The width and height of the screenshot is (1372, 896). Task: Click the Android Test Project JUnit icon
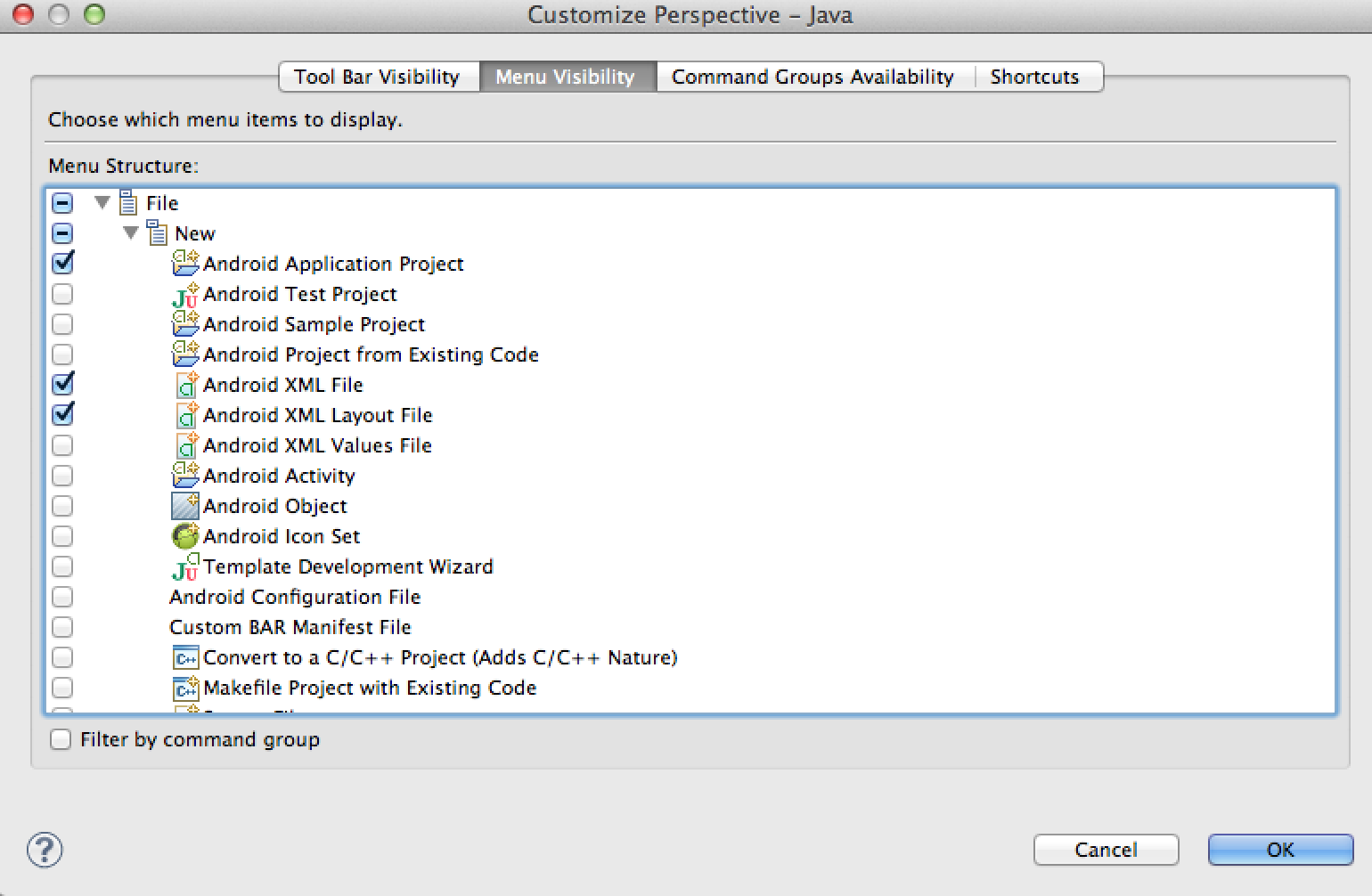185,295
